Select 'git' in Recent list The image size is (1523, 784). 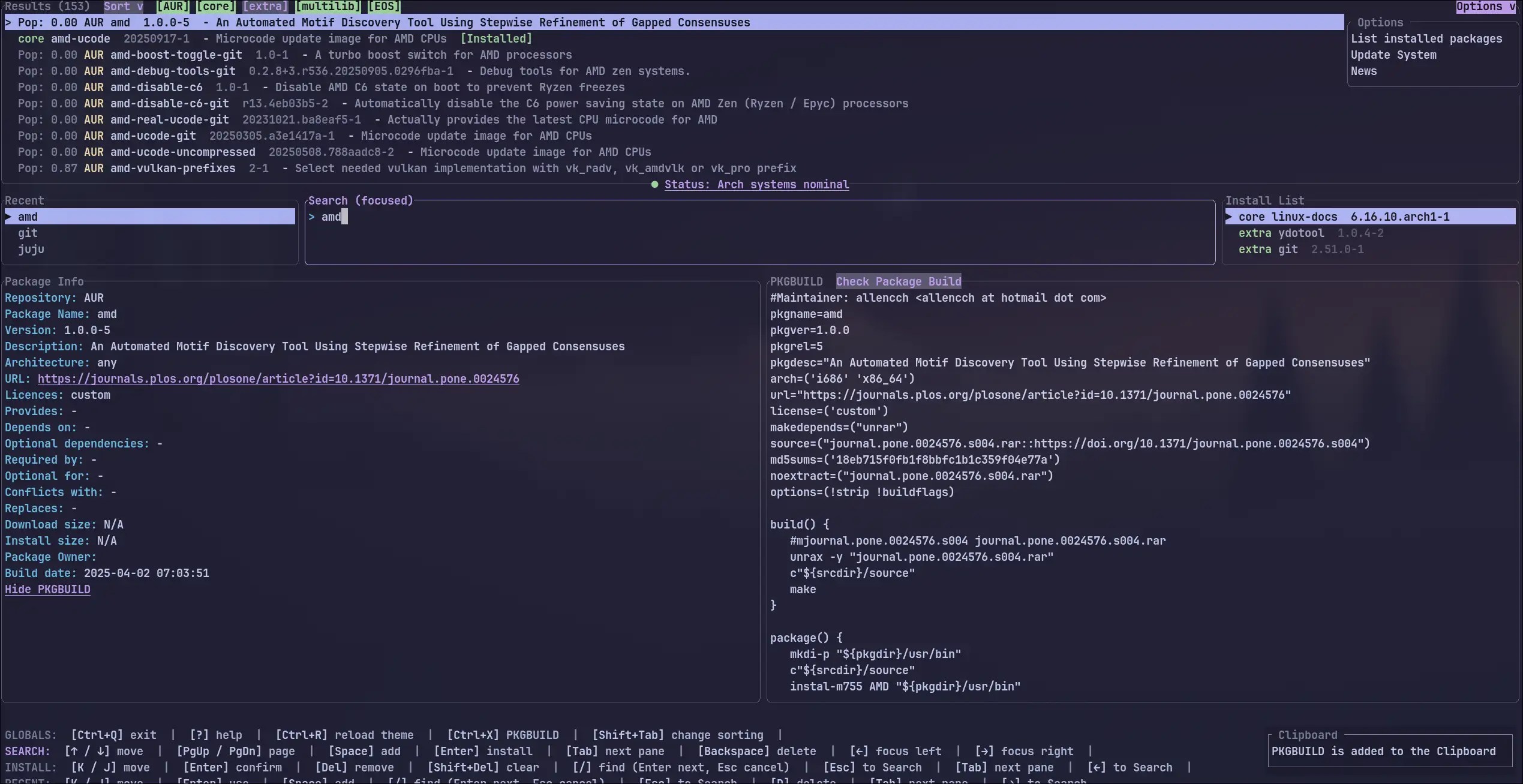(150, 233)
